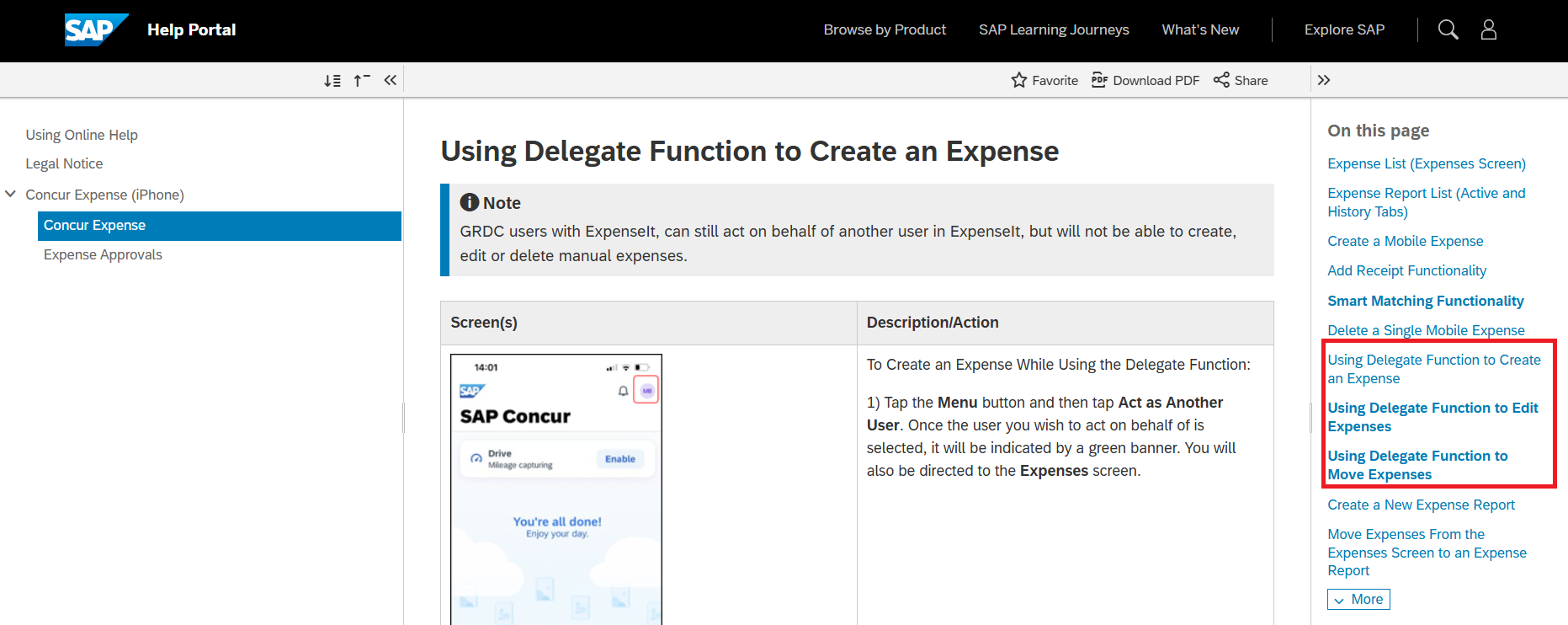Open the Explore SAP menu

coord(1344,29)
